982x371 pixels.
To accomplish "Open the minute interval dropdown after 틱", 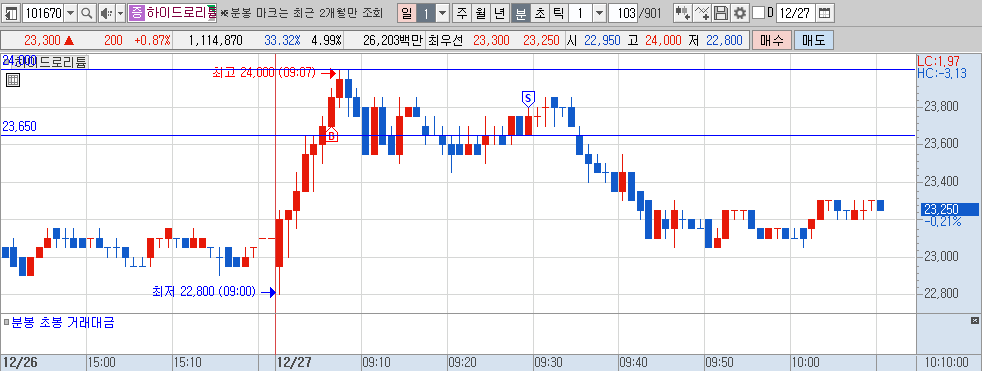I will click(599, 13).
